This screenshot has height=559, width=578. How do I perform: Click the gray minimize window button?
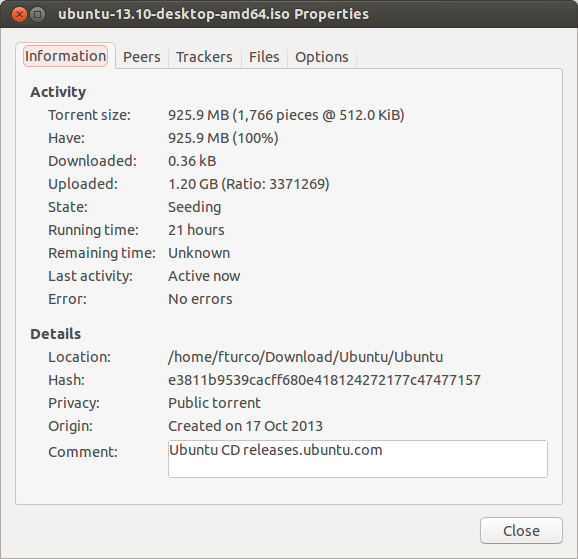[37, 15]
